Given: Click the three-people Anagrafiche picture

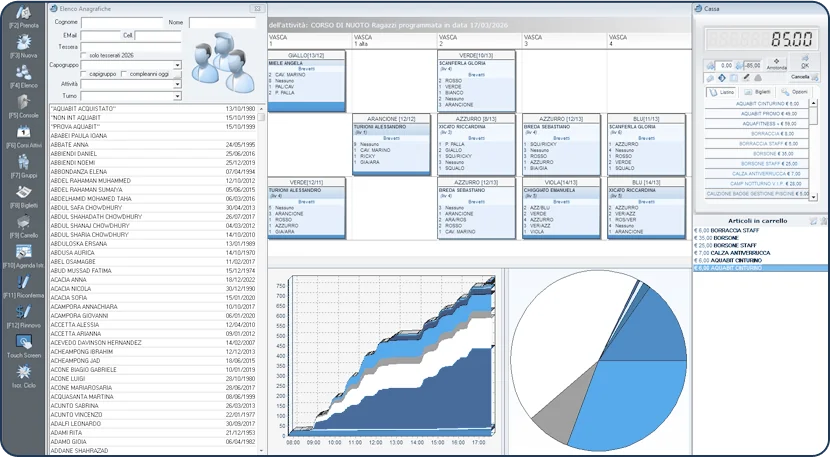Looking at the screenshot, I should (222, 62).
